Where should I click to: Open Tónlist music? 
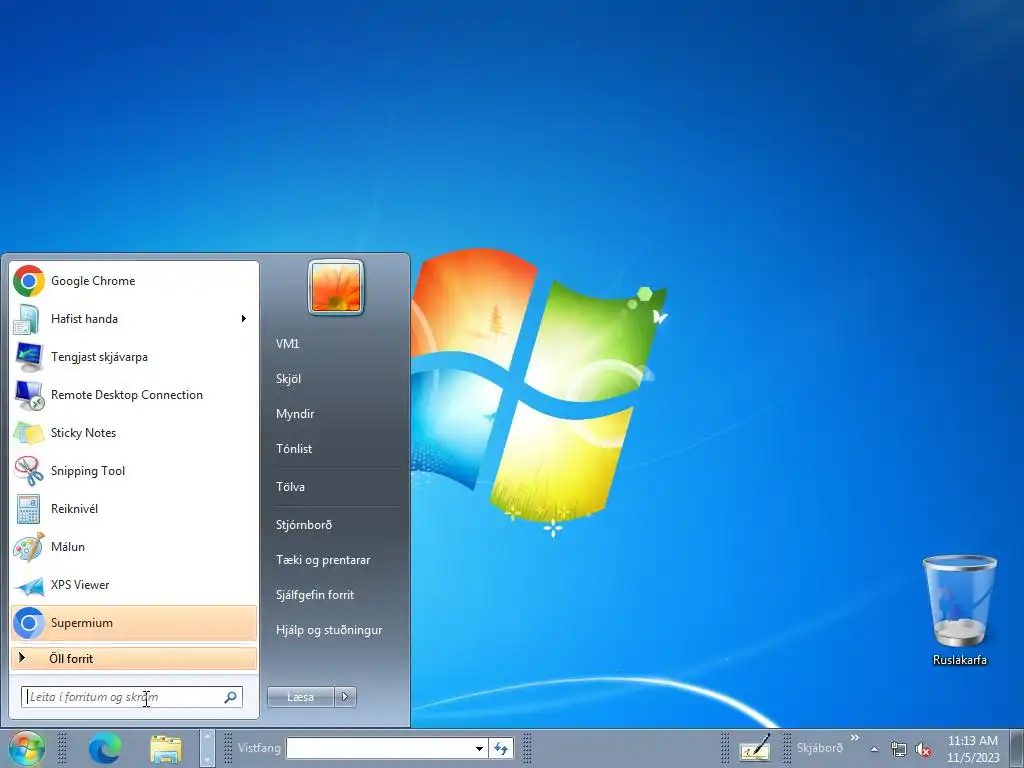pos(293,449)
